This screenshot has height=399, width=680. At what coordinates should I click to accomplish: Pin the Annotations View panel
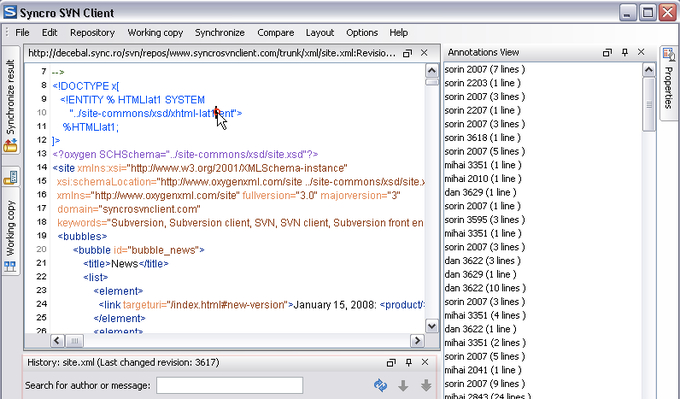[624, 52]
